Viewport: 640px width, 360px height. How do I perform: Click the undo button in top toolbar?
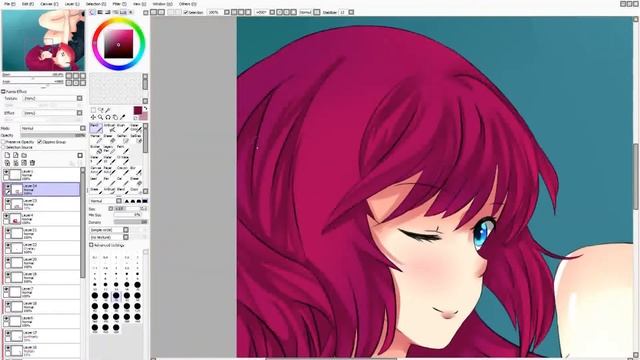click(154, 12)
